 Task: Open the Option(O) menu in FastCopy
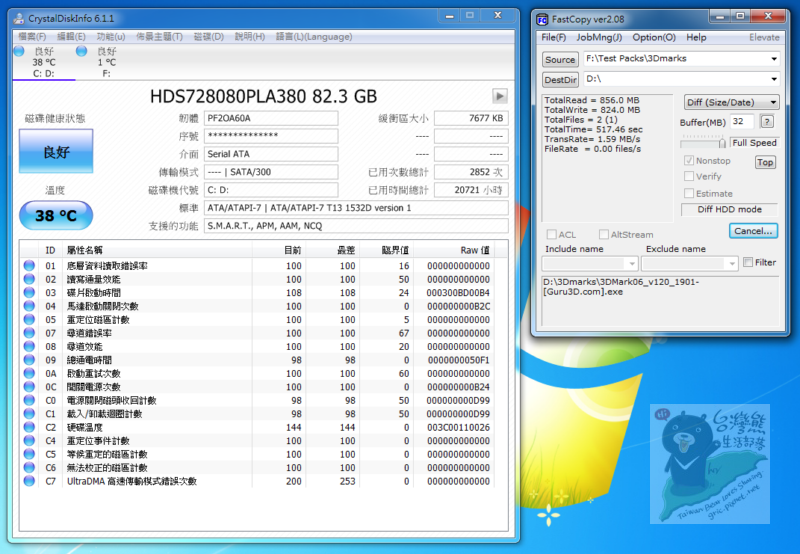(654, 37)
